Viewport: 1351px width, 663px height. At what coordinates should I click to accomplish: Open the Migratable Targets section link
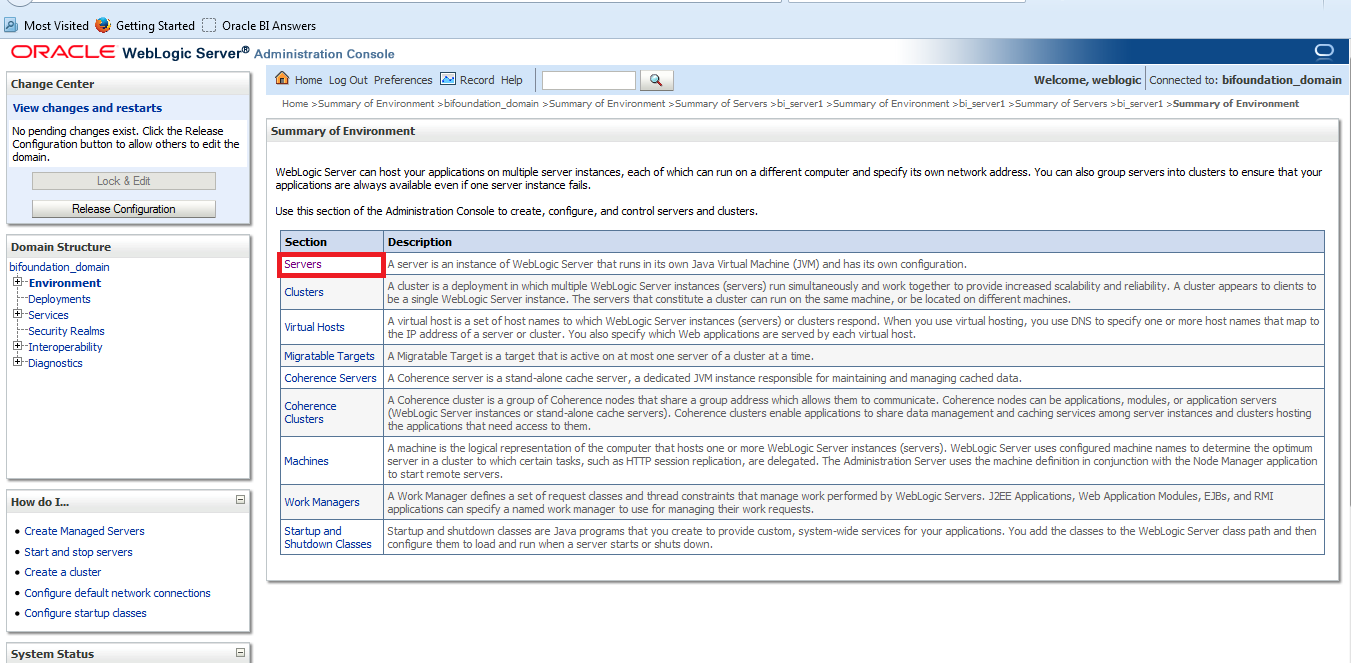[329, 356]
